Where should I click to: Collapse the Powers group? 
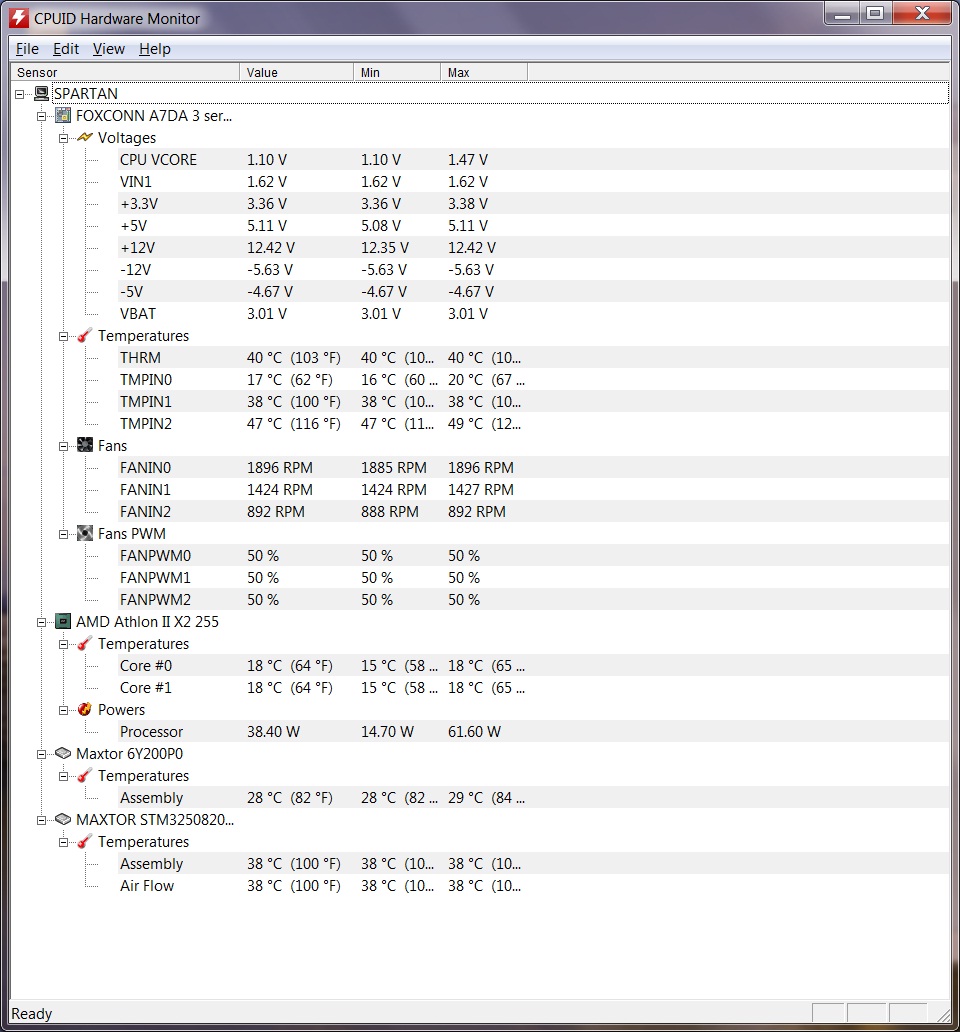63,710
